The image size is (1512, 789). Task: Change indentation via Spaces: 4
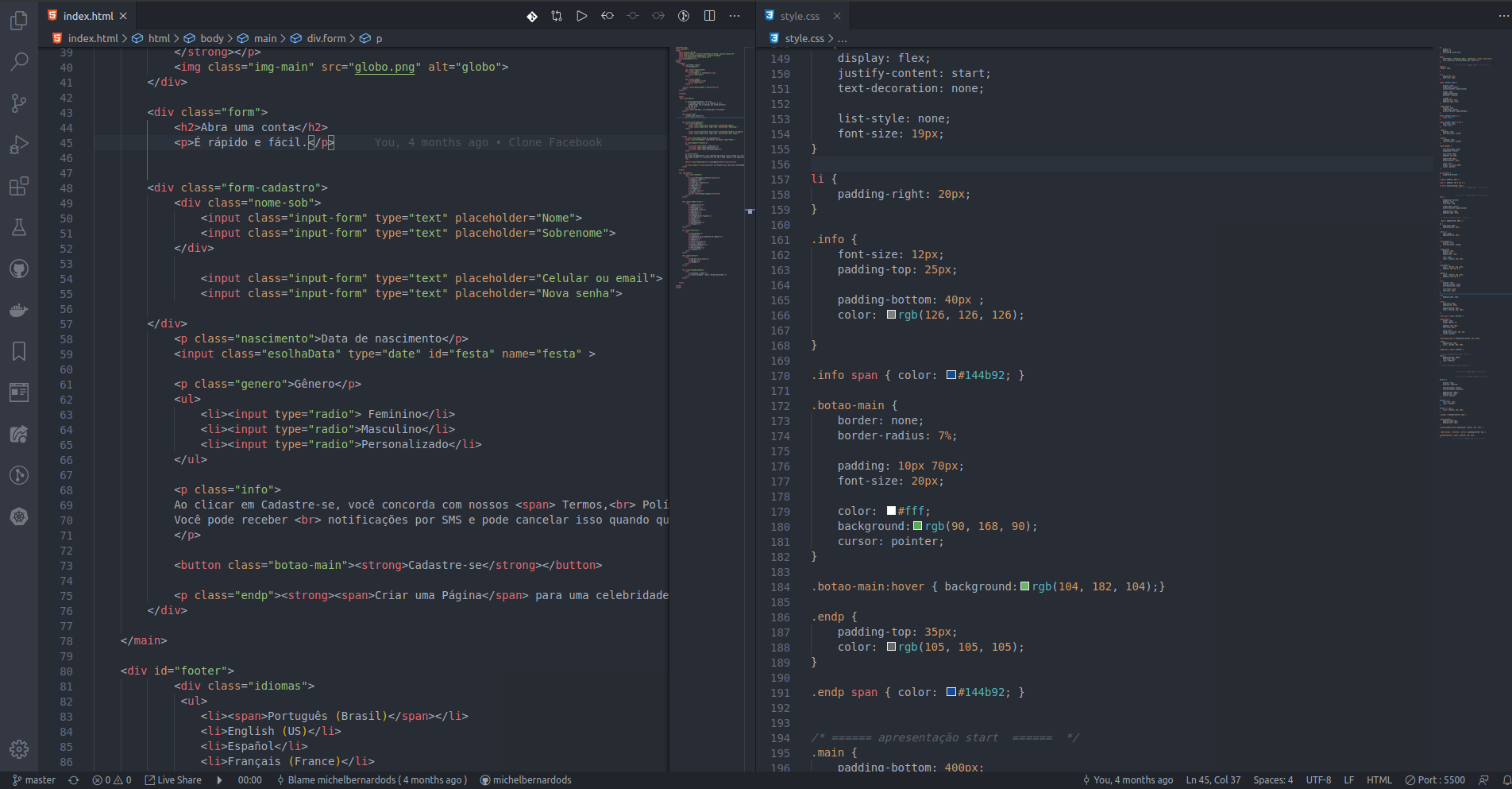click(1273, 780)
